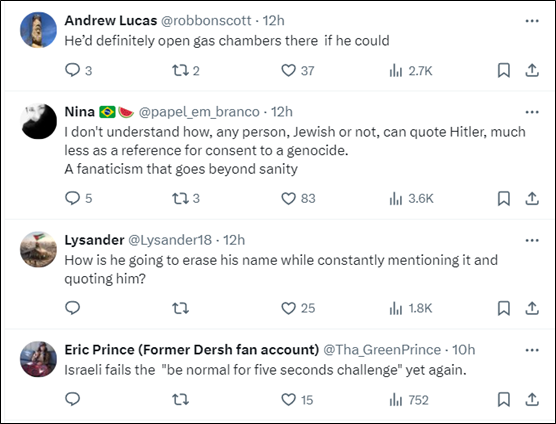The width and height of the screenshot is (556, 424).
Task: Open Lysander's profile avatar
Action: pos(38,249)
